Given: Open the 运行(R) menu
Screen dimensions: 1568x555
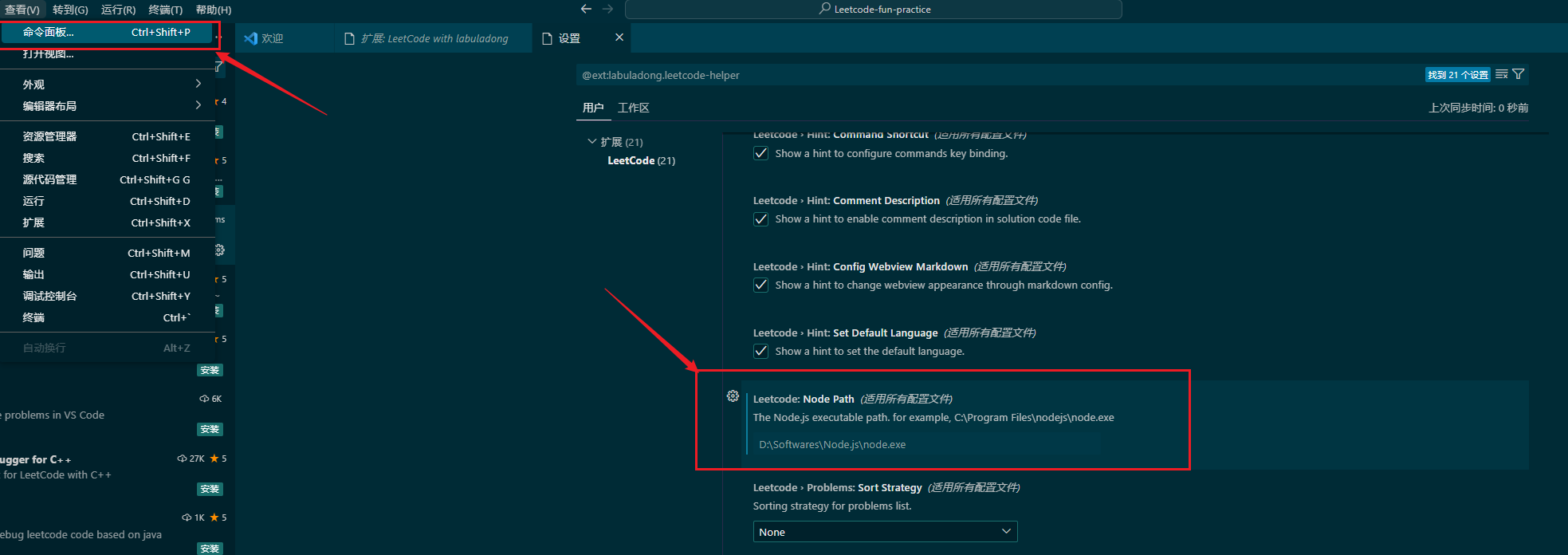Looking at the screenshot, I should click(118, 10).
